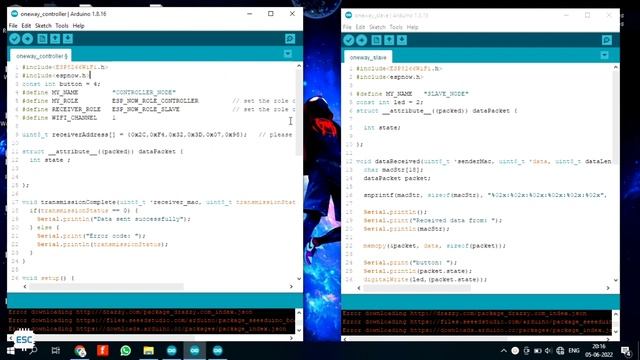
Task: Open Help menu in oneway_slave window
Action: tap(412, 27)
